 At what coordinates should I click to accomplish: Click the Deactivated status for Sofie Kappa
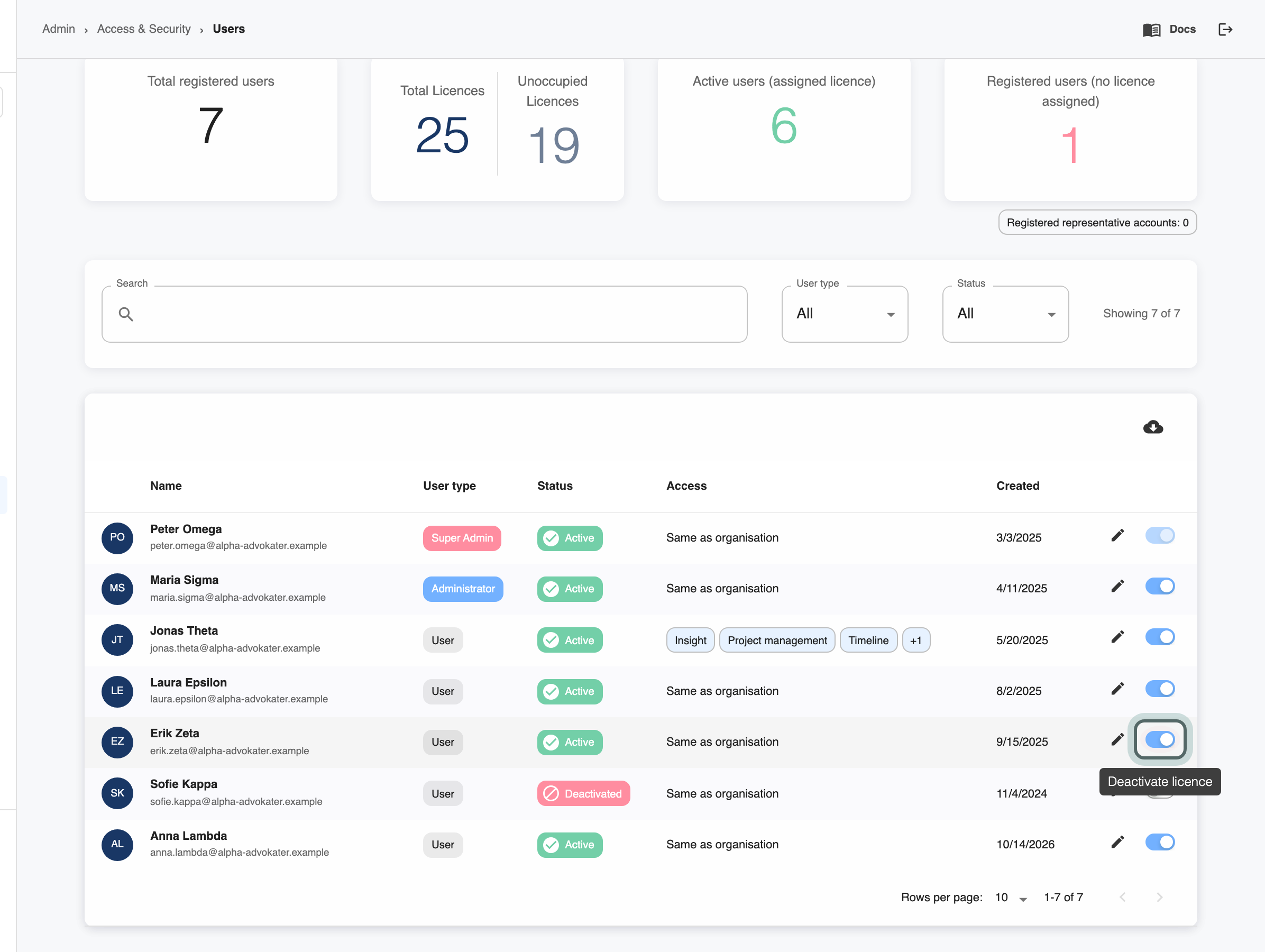click(x=583, y=794)
